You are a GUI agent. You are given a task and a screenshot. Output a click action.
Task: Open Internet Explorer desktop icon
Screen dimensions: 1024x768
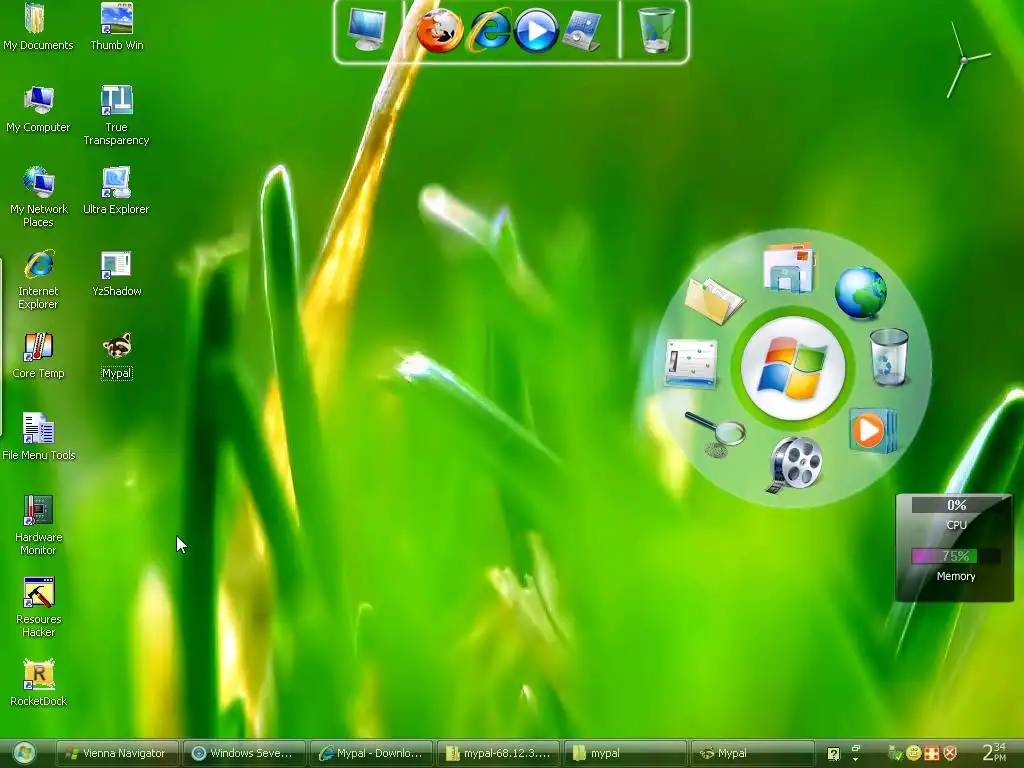tap(38, 280)
